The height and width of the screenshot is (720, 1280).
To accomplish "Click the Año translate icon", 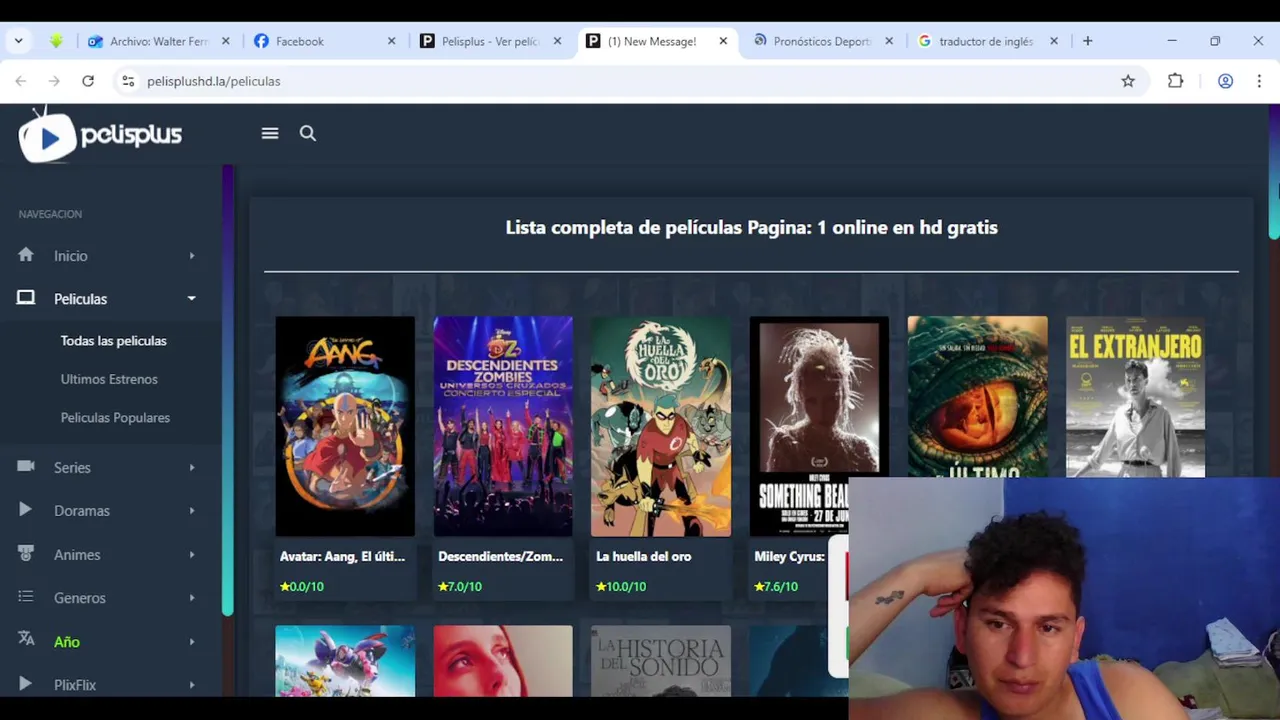I will pyautogui.click(x=26, y=640).
